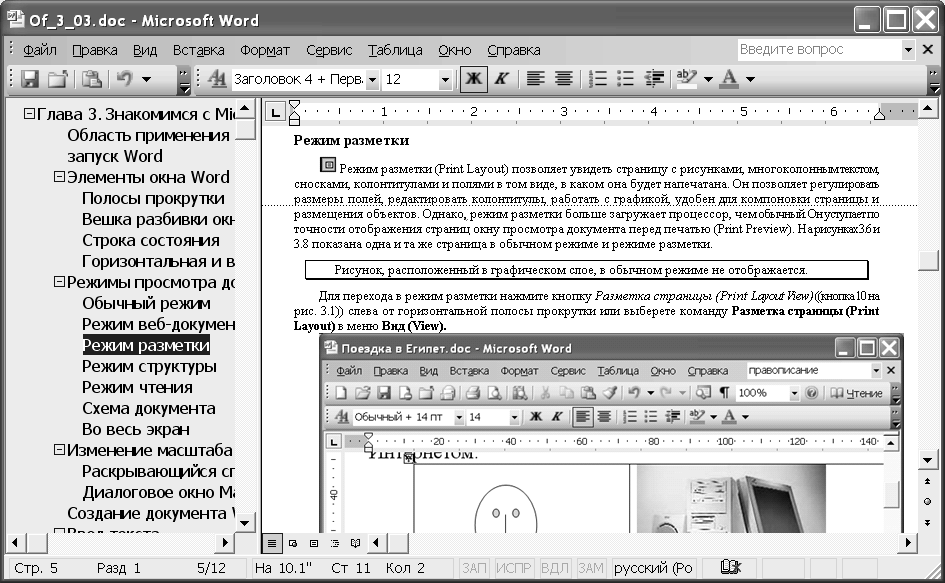This screenshot has height=583, width=945.
Task: Click the Save diskette icon in main toolbar
Action: (30, 79)
